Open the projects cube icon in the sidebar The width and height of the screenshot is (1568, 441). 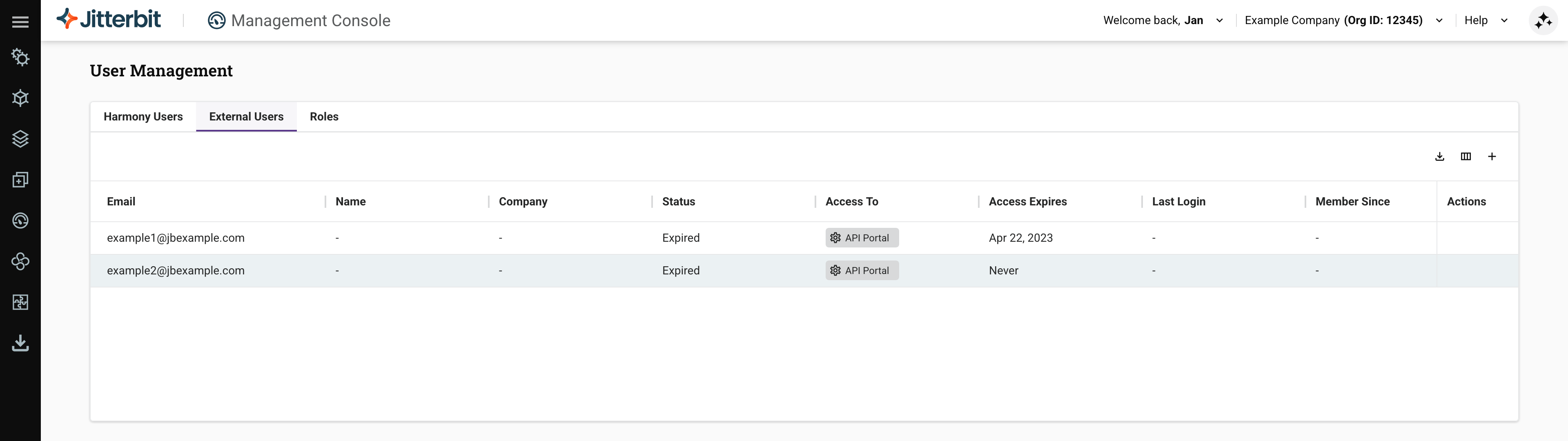20,98
